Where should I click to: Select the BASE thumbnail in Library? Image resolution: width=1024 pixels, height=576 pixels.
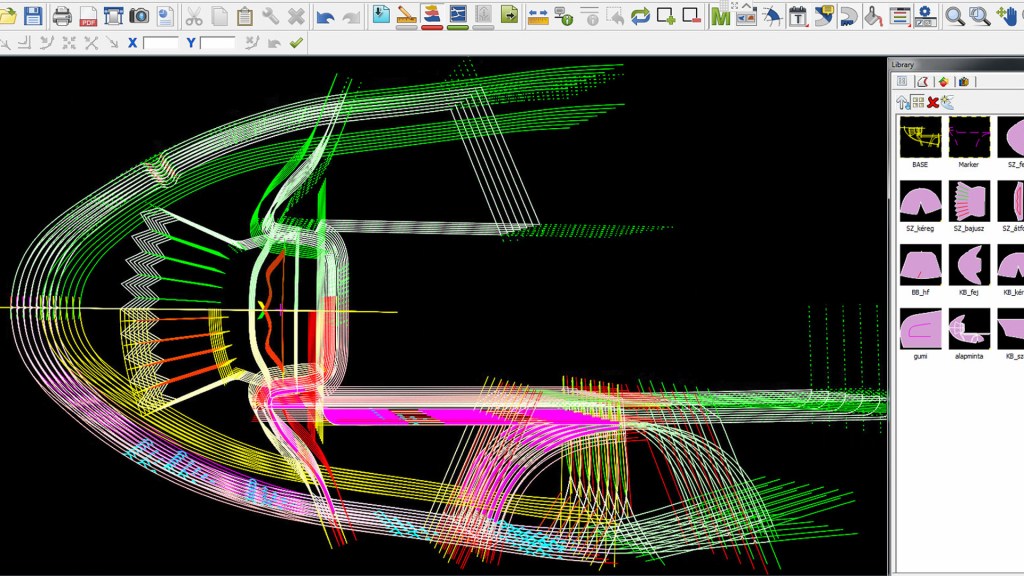(920, 137)
